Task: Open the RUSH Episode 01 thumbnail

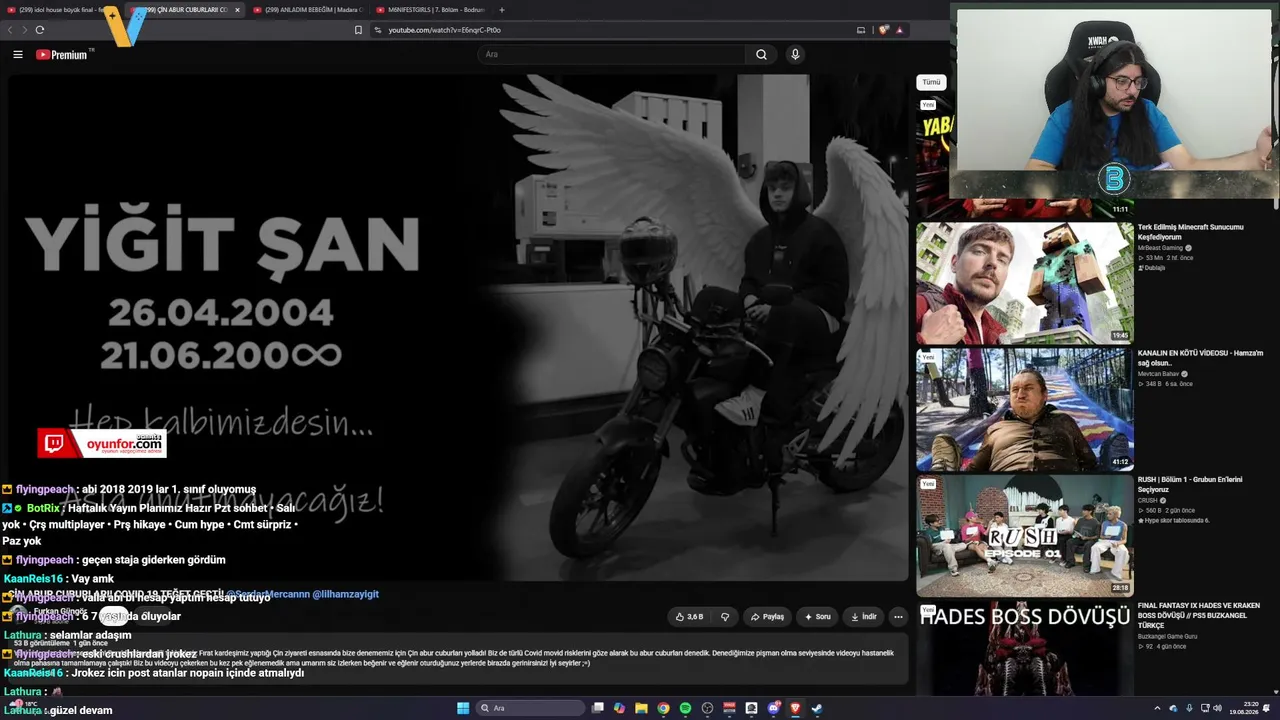Action: [x=1025, y=535]
